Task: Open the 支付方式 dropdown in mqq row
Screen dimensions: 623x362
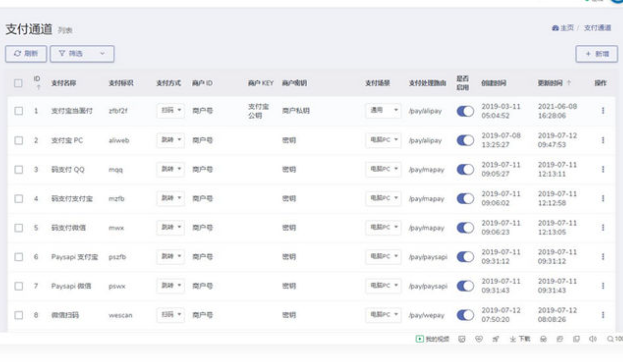Action: (171, 169)
